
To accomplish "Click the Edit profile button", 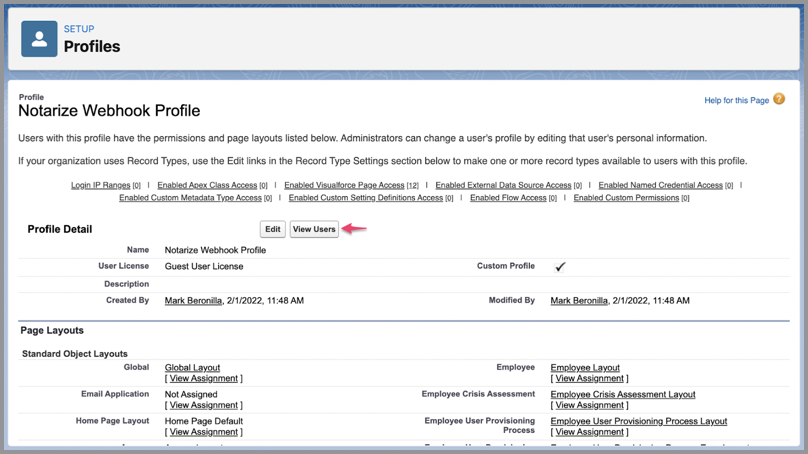I will pos(272,229).
